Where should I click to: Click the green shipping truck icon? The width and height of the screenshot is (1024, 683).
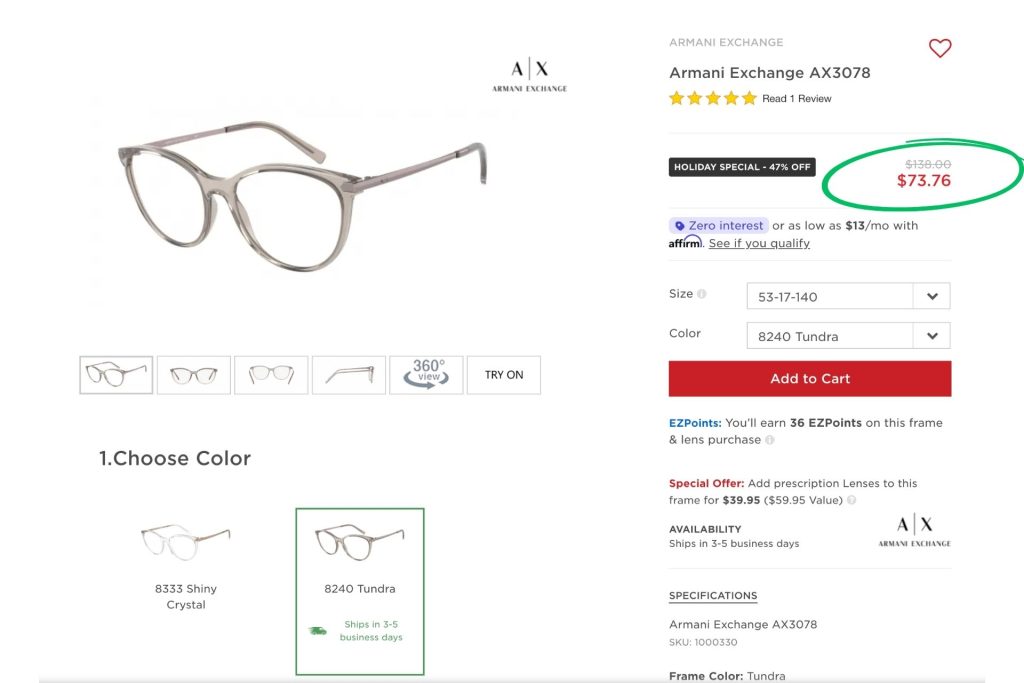pyautogui.click(x=319, y=628)
